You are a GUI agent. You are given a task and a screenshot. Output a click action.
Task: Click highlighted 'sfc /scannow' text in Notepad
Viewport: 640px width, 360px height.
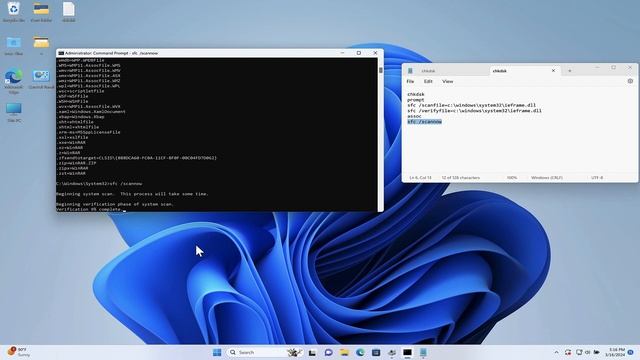click(424, 122)
